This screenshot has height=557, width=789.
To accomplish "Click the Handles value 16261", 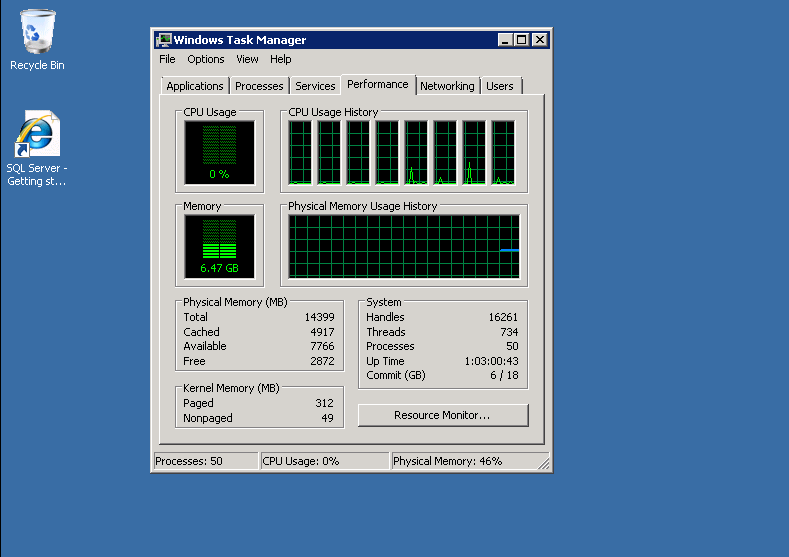I will click(503, 317).
